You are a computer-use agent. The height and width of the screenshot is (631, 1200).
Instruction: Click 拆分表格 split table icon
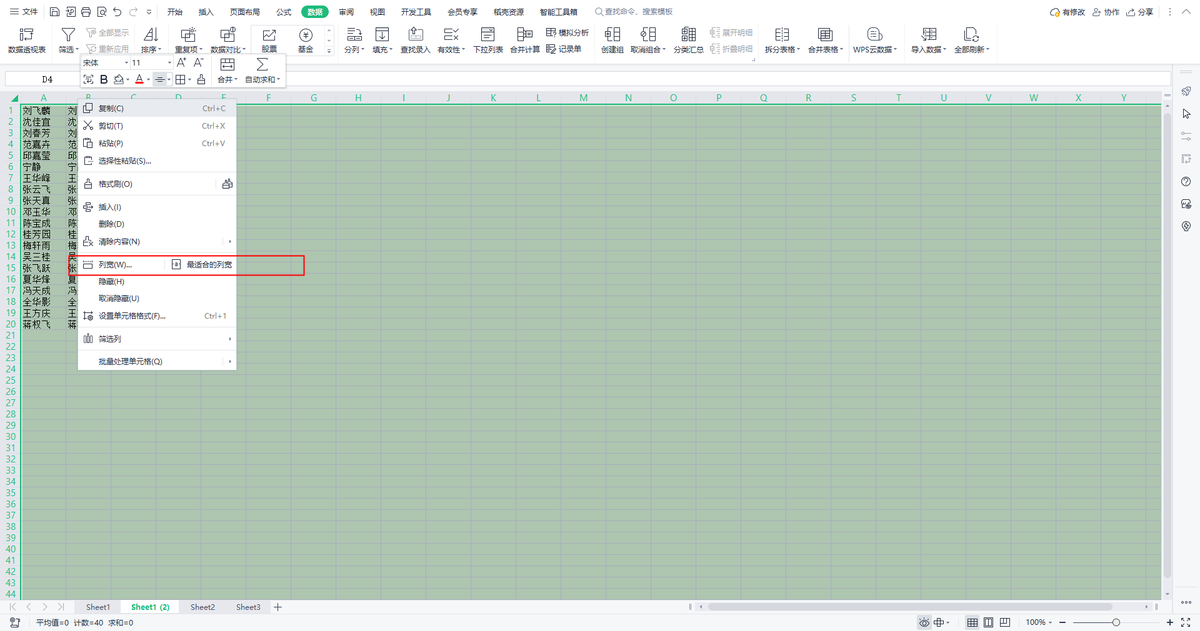point(781,36)
